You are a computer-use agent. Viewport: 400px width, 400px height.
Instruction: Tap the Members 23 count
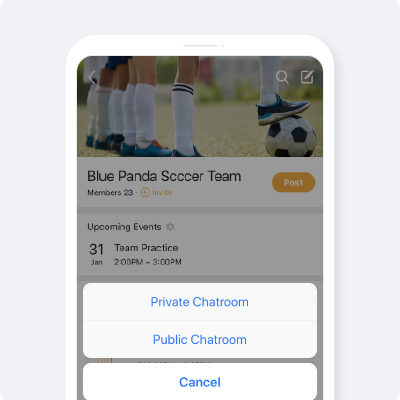[110, 192]
